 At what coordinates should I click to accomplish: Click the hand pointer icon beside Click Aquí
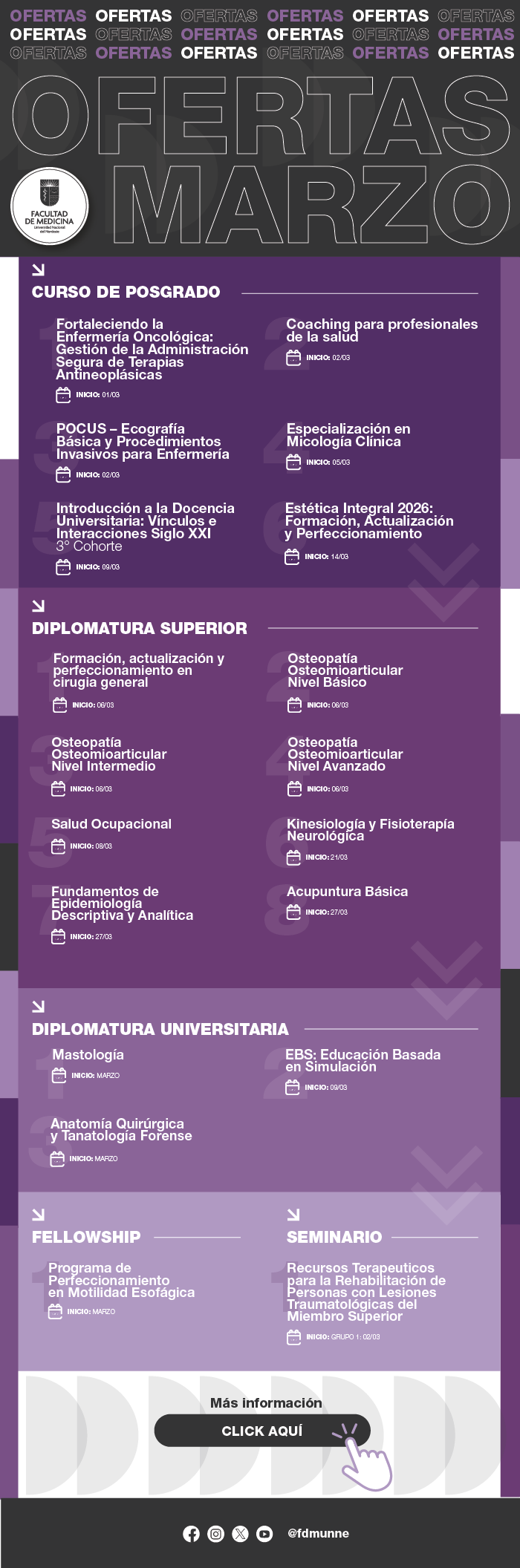[365, 1457]
